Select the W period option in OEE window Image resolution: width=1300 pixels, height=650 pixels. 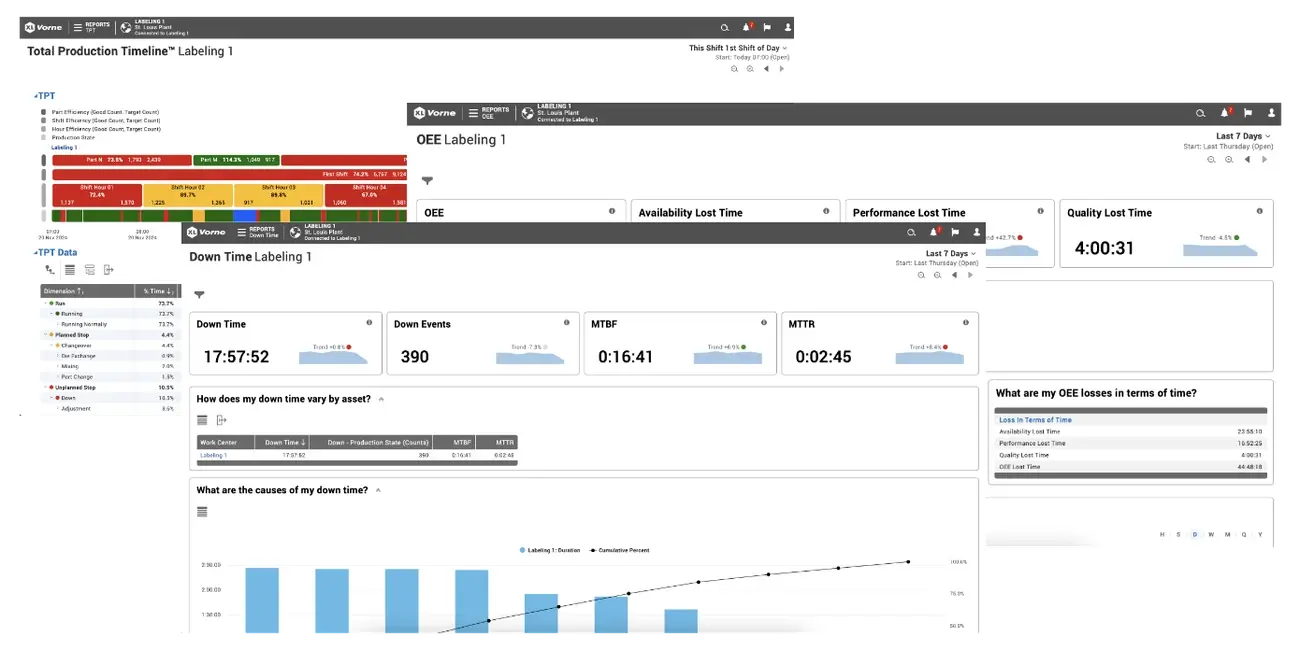click(1210, 534)
